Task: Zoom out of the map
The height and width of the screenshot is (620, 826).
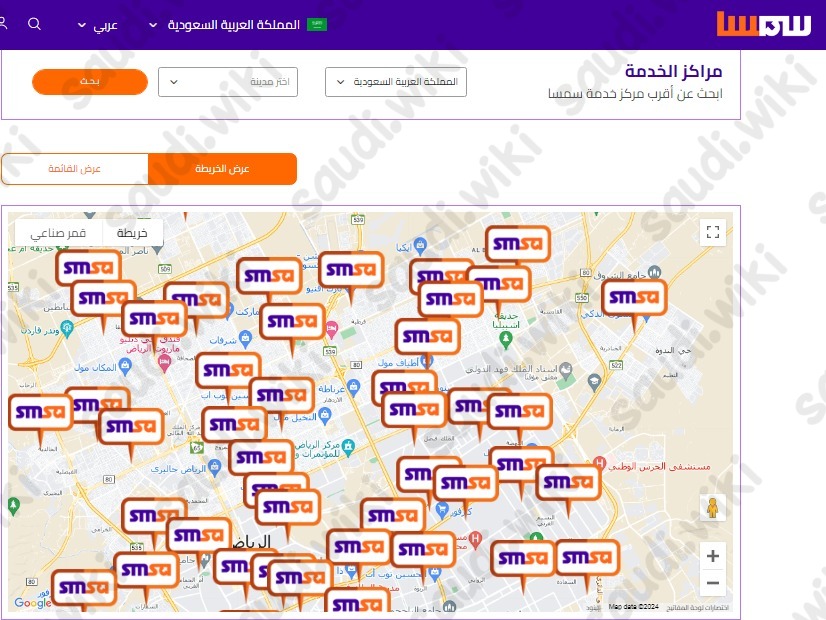Action: coord(713,583)
